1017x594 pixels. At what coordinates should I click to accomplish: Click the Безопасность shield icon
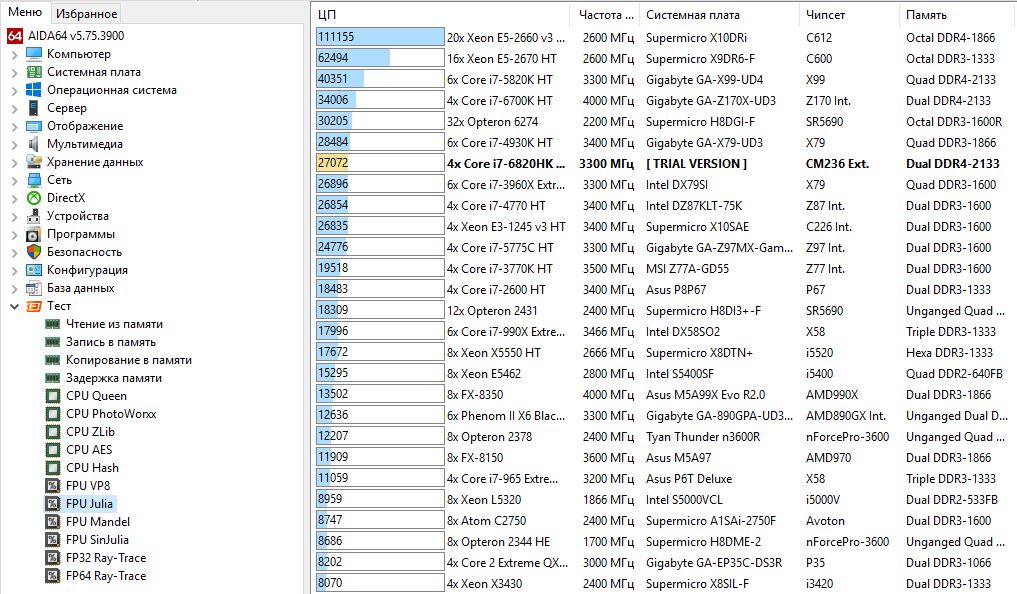[34, 252]
